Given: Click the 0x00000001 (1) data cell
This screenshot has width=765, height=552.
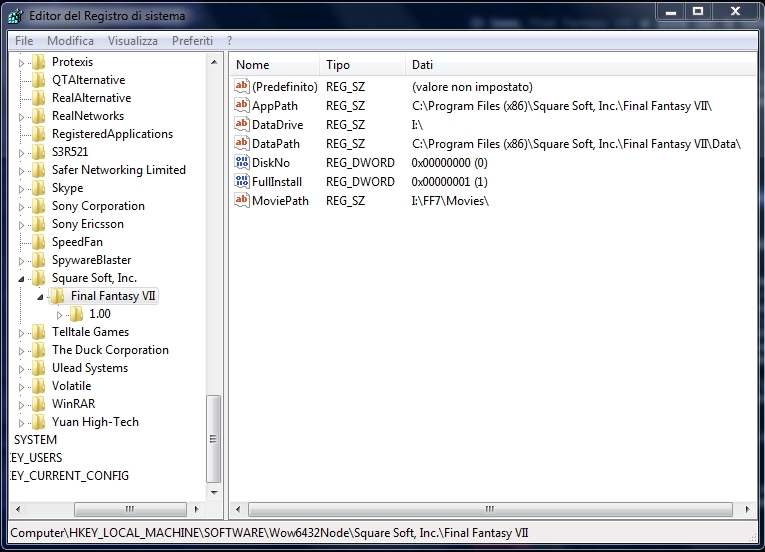Looking at the screenshot, I should pos(449,182).
